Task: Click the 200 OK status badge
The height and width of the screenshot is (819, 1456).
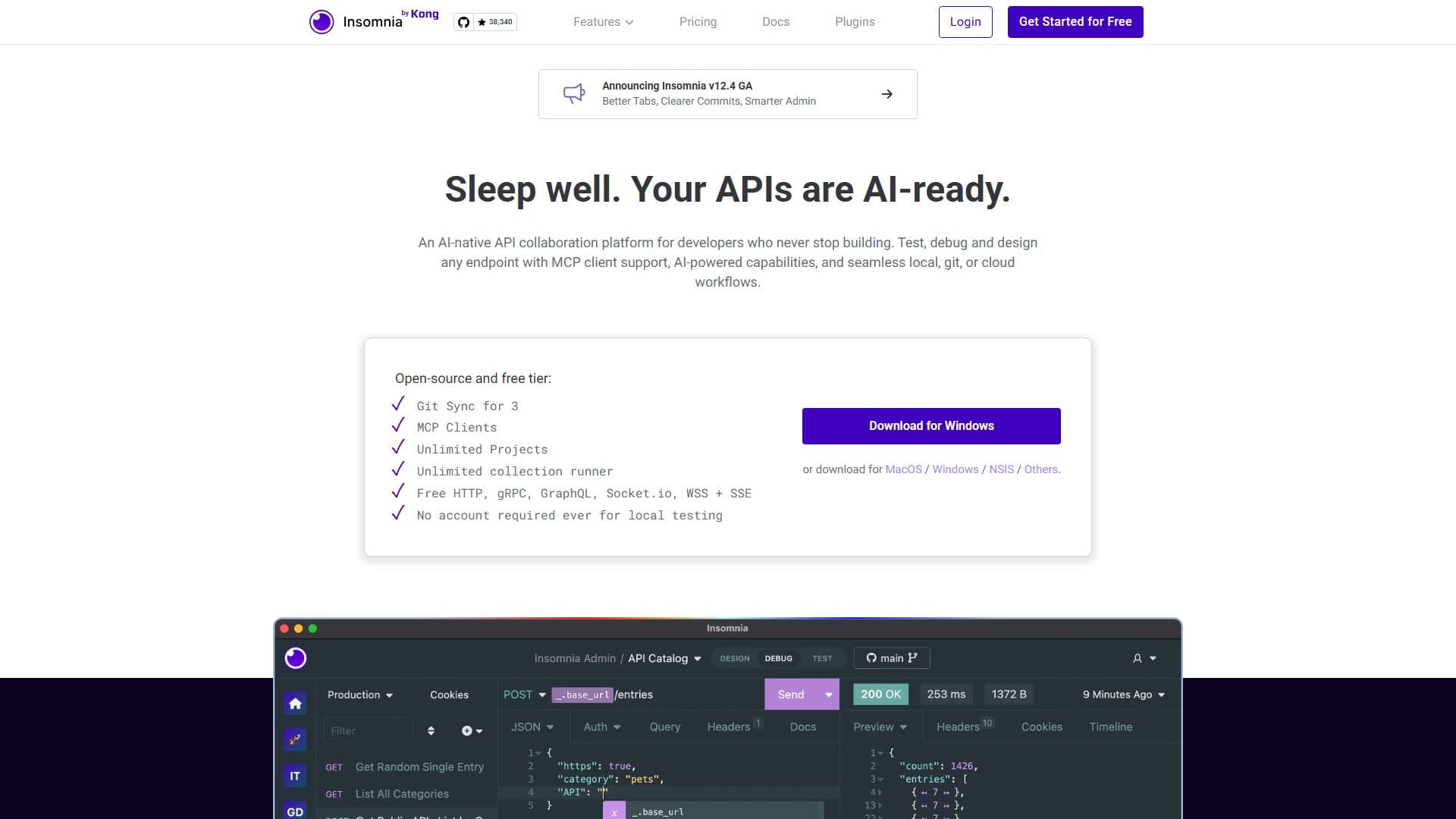Action: tap(881, 694)
